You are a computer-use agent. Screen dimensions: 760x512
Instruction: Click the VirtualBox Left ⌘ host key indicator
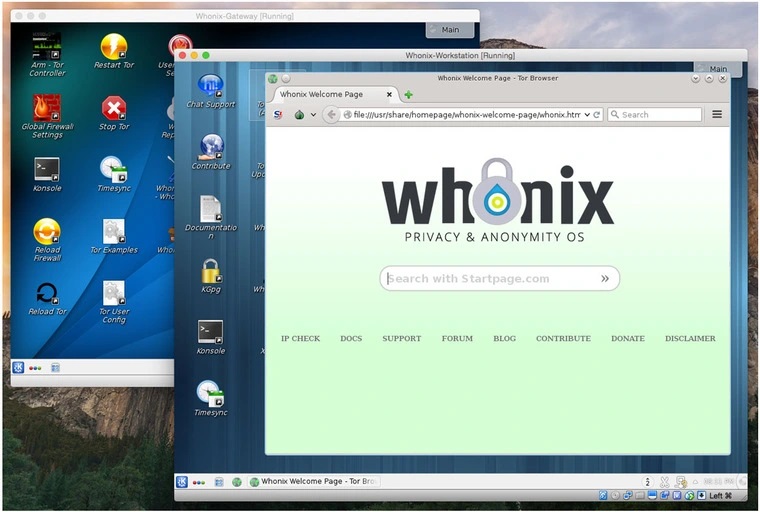click(x=720, y=496)
